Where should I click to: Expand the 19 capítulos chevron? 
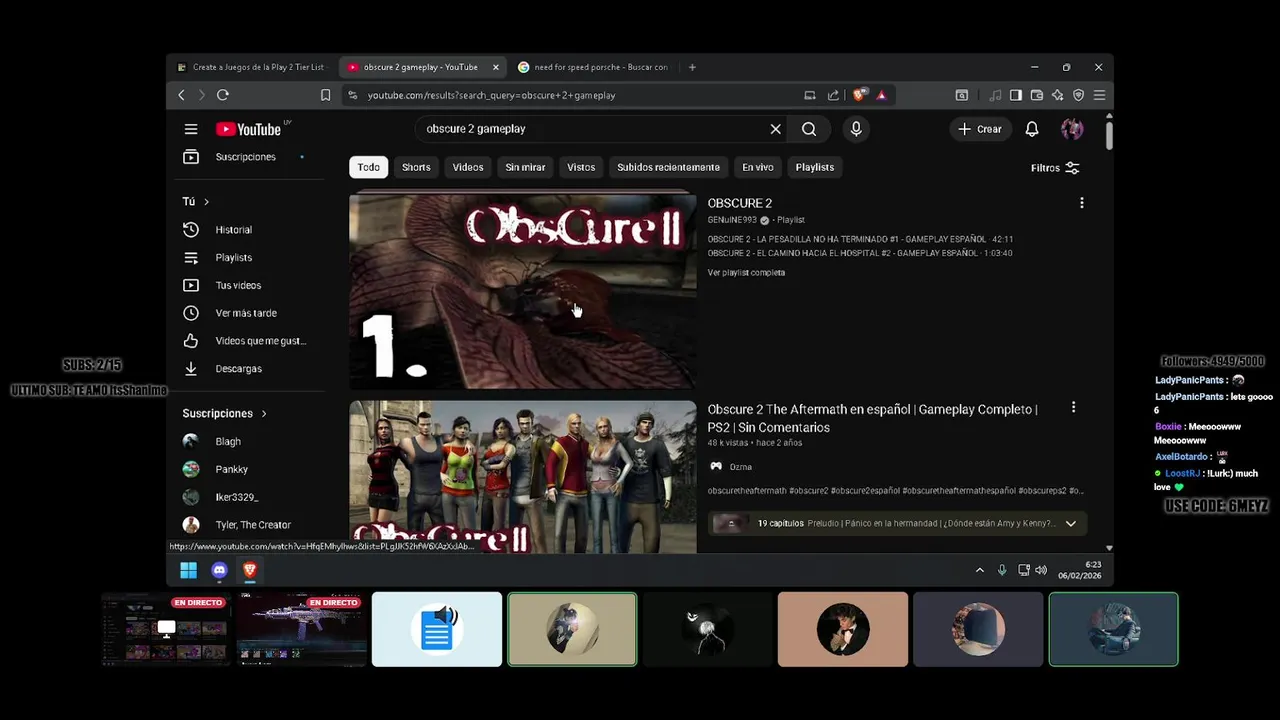1070,523
